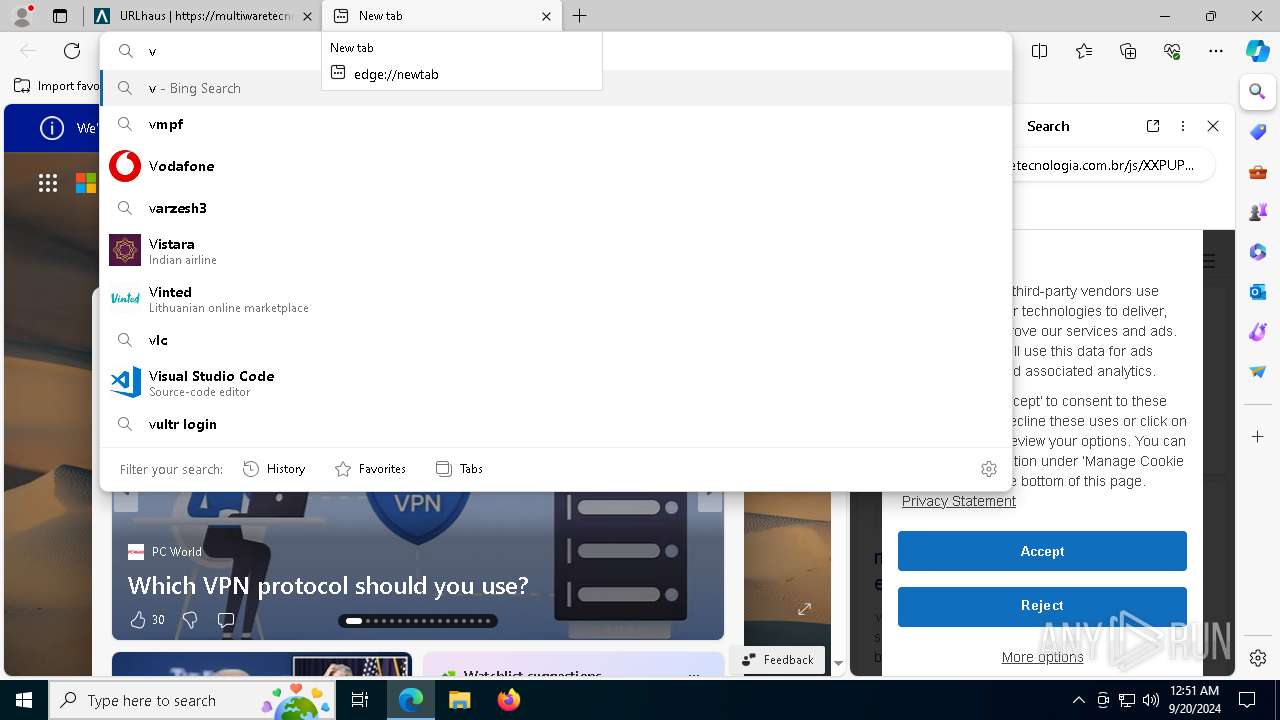Image resolution: width=1280 pixels, height=720 pixels.
Task: Open Task View on the taskbar
Action: tap(360, 700)
